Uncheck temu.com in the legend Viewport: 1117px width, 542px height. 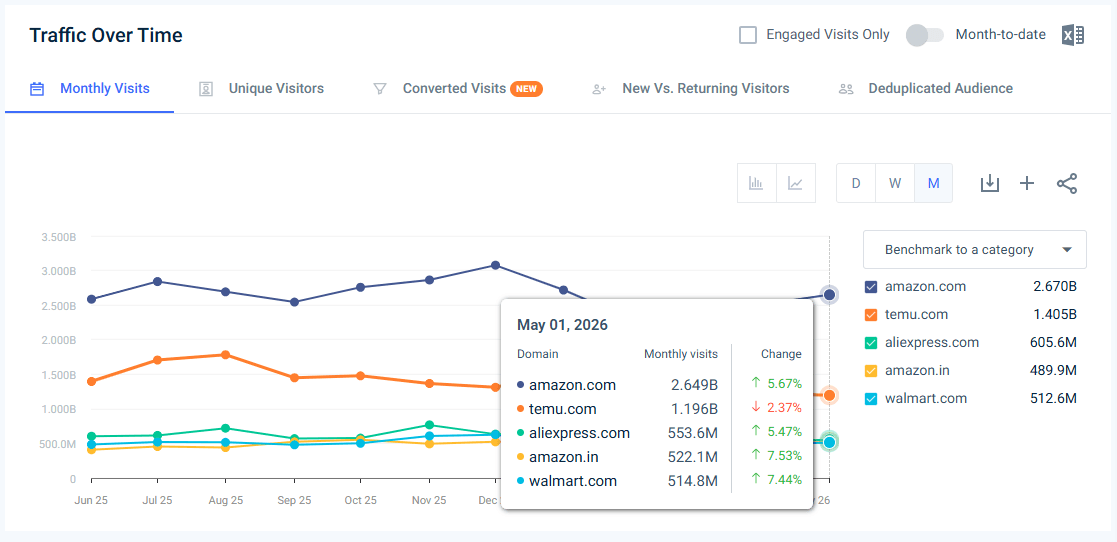(871, 315)
